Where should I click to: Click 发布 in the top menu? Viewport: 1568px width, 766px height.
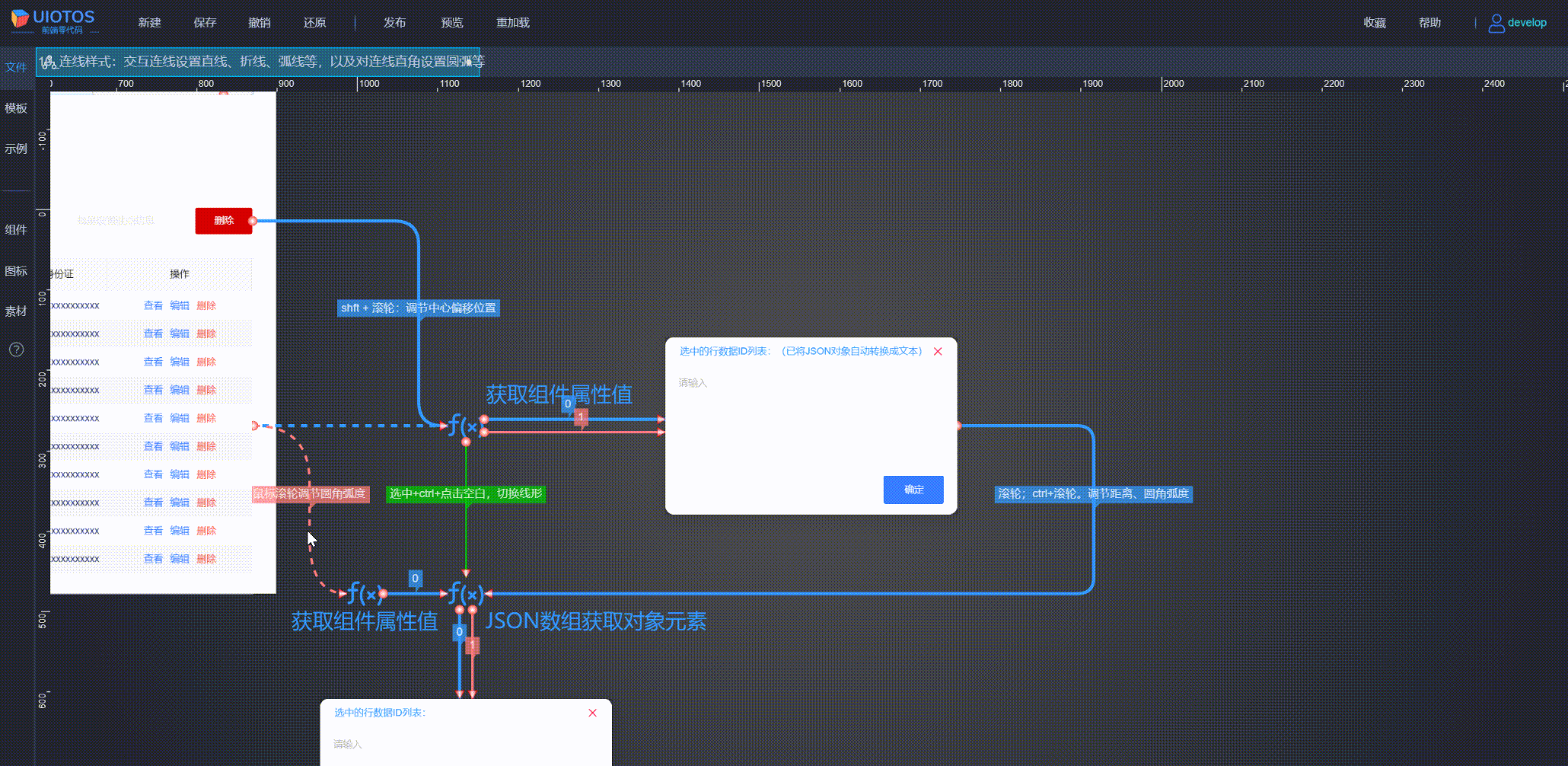coord(394,23)
